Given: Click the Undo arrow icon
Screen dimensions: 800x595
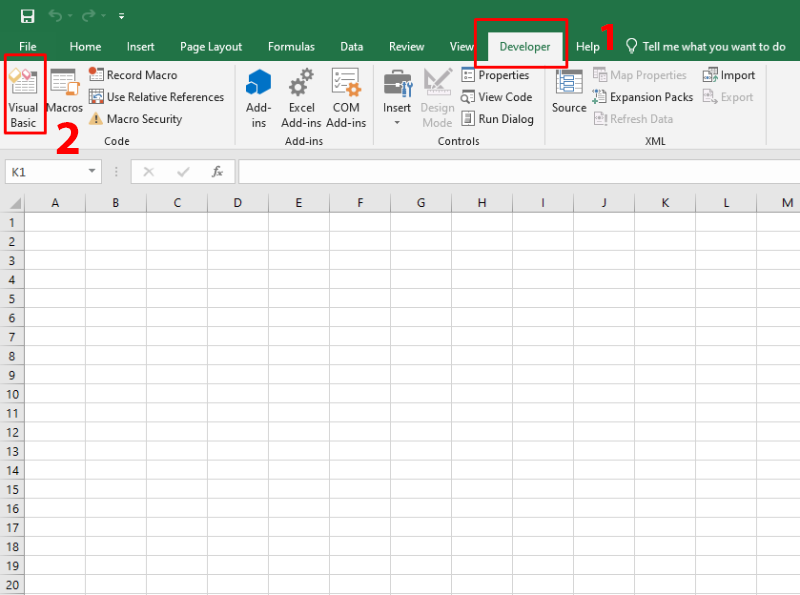Looking at the screenshot, I should 55,16.
